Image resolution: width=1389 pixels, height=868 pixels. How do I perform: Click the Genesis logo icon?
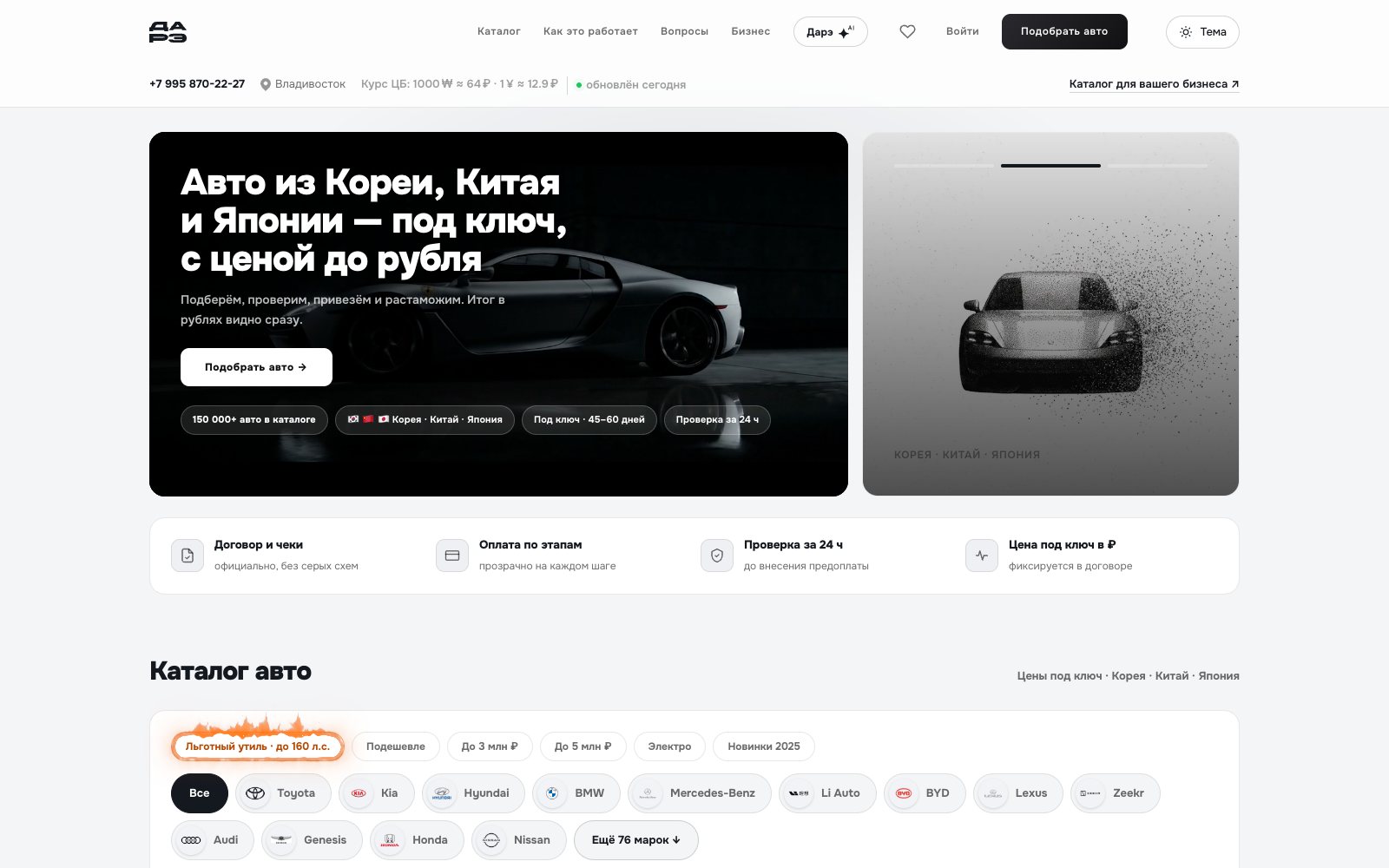tap(281, 840)
